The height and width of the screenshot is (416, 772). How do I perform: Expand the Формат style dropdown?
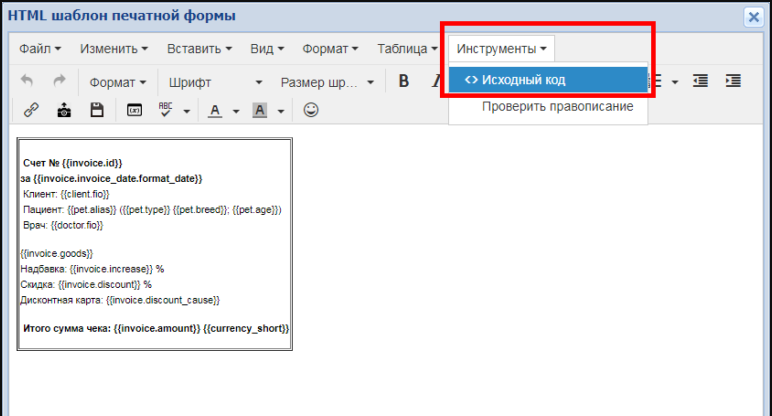(118, 82)
